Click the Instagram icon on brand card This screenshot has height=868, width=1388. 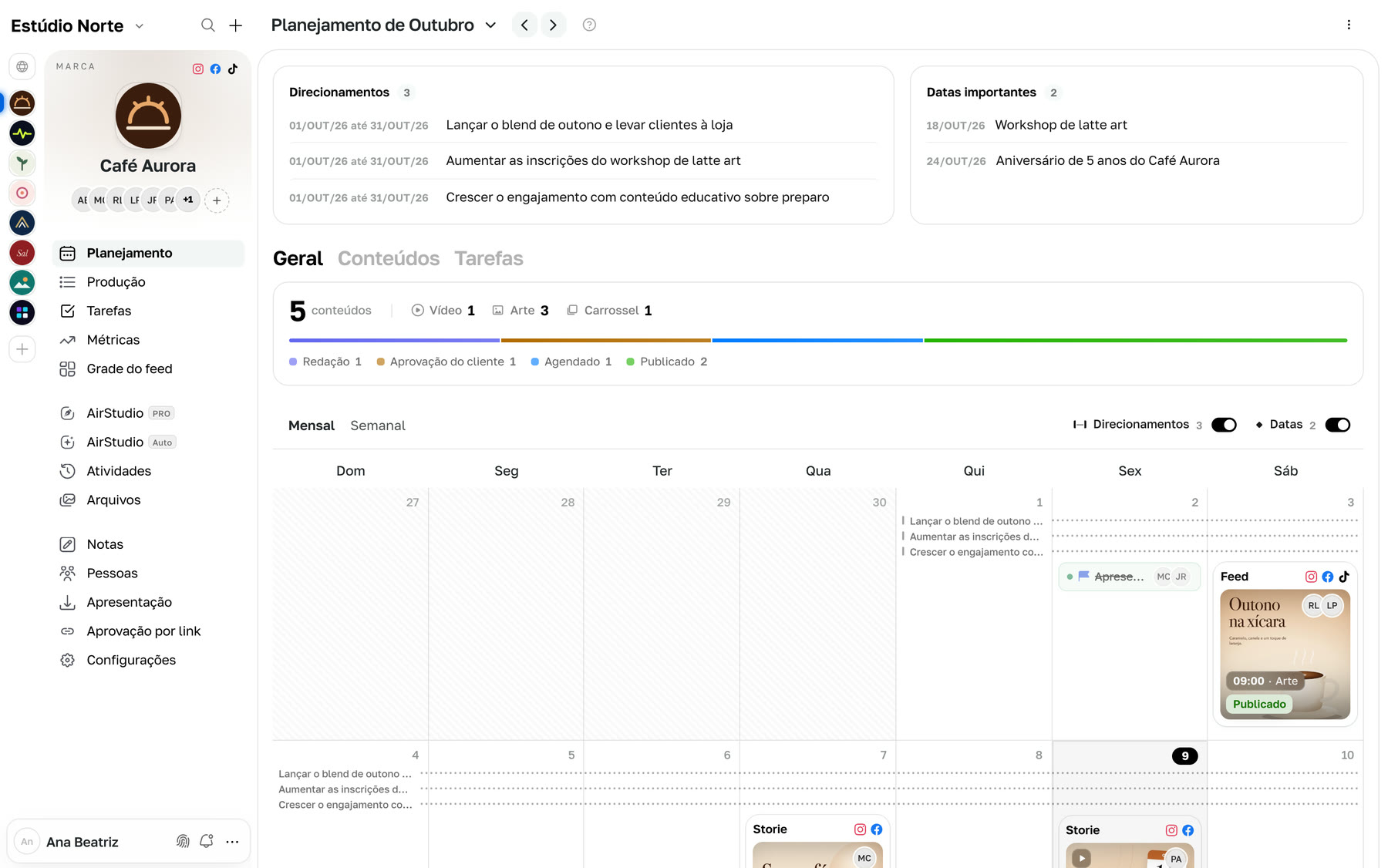(x=198, y=69)
